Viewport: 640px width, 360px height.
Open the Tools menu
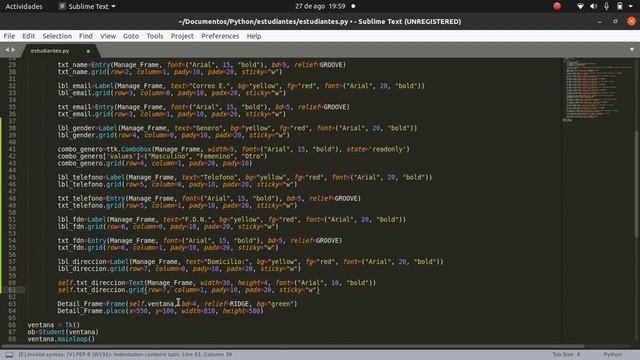[155, 36]
